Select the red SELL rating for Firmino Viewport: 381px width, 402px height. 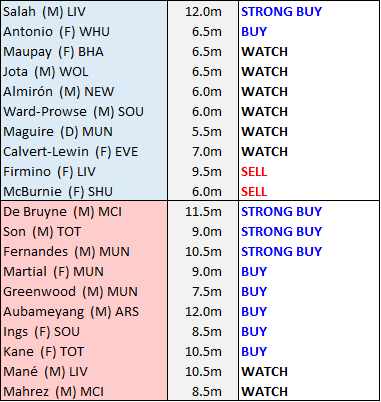(x=254, y=172)
